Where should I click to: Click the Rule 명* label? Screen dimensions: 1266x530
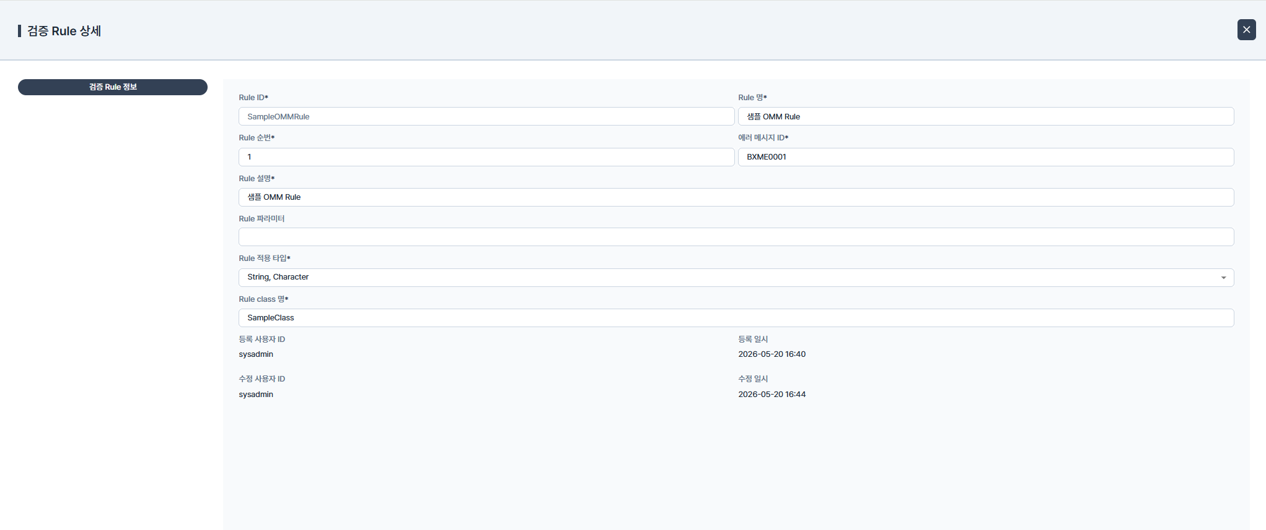coord(752,98)
